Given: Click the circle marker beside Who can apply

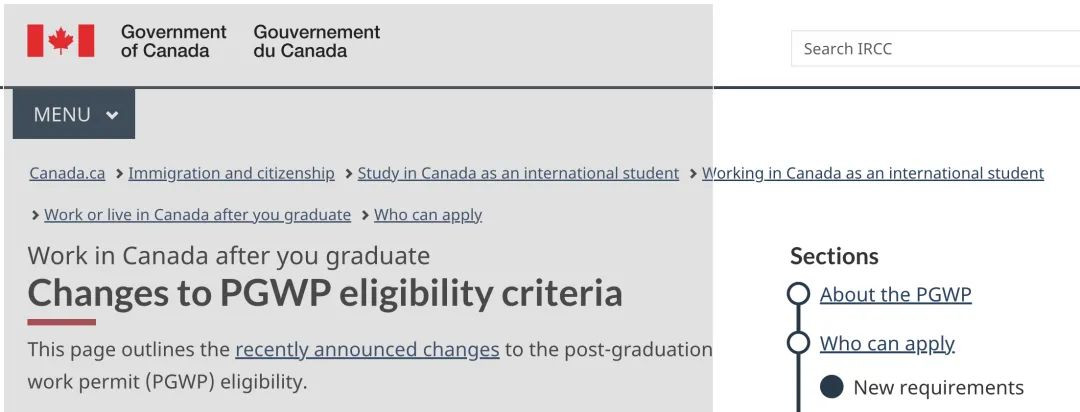Looking at the screenshot, I should click(x=798, y=342).
